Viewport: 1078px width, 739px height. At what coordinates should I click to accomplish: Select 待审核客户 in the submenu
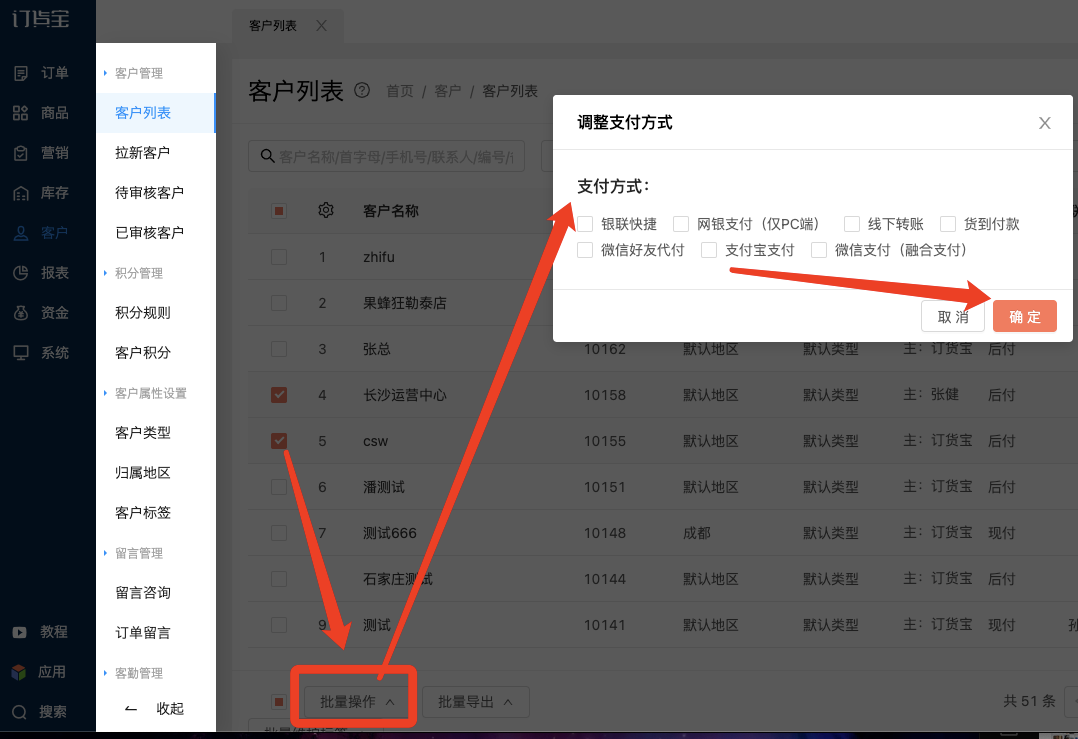pyautogui.click(x=156, y=192)
